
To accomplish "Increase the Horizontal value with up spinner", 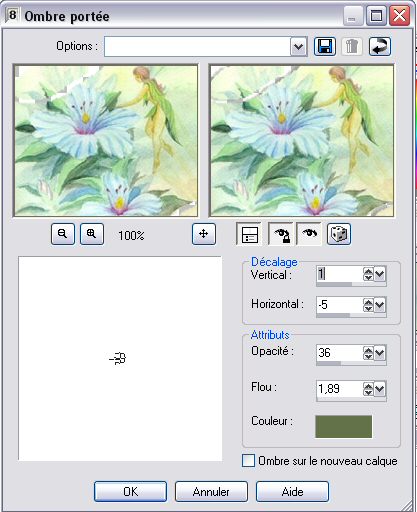I will [368, 301].
